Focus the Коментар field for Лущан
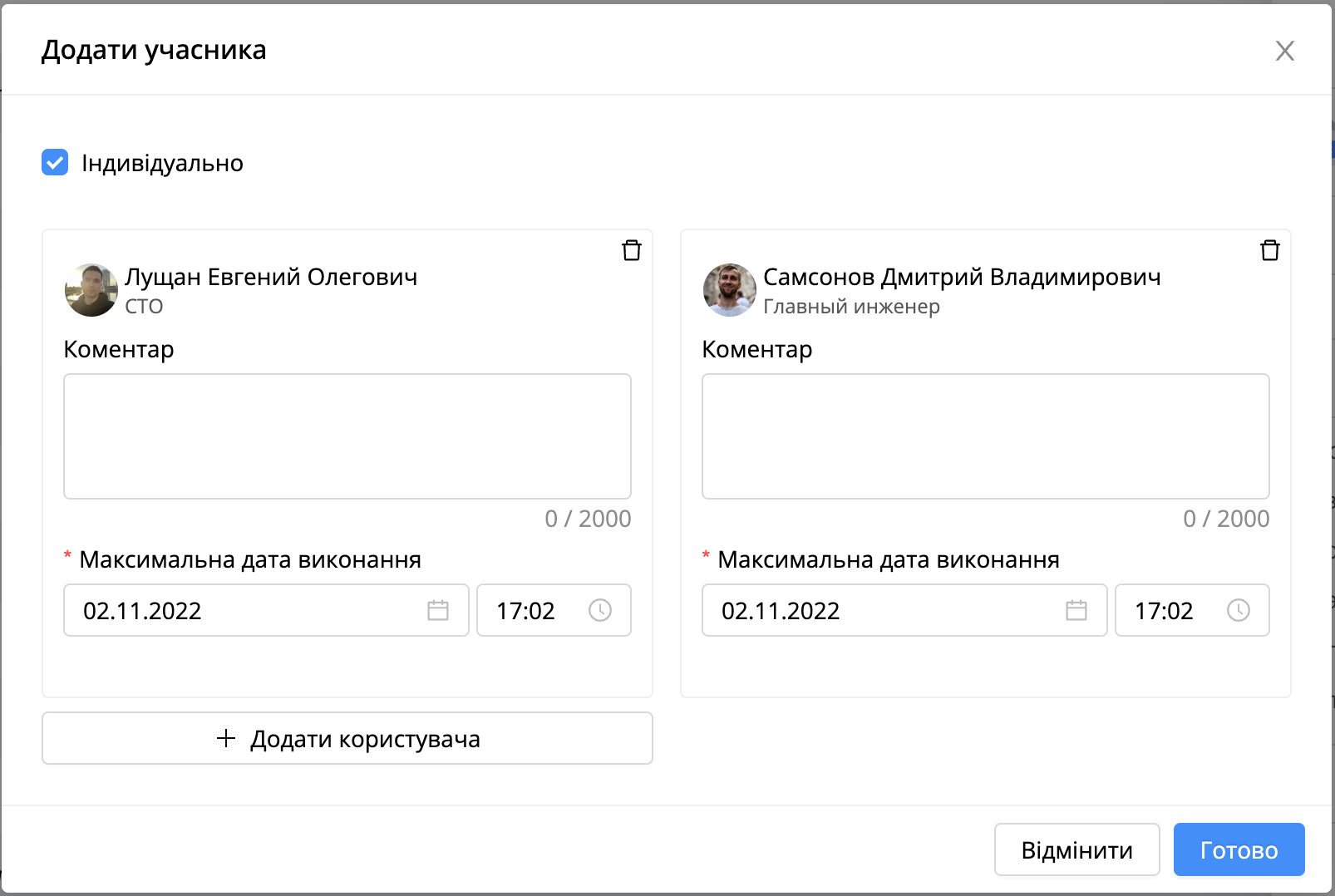The width and height of the screenshot is (1335, 896). tap(347, 436)
